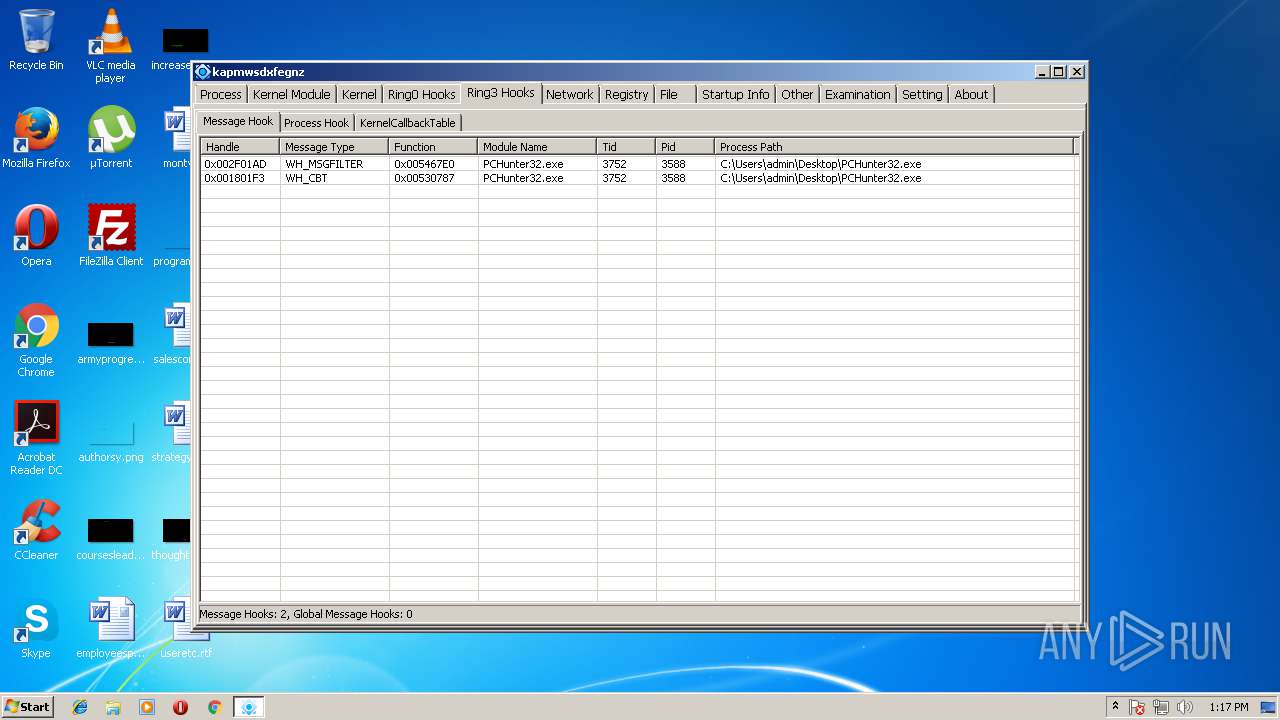Select the armyprogre... desktop file
Image resolution: width=1280 pixels, height=720 pixels.
click(110, 341)
